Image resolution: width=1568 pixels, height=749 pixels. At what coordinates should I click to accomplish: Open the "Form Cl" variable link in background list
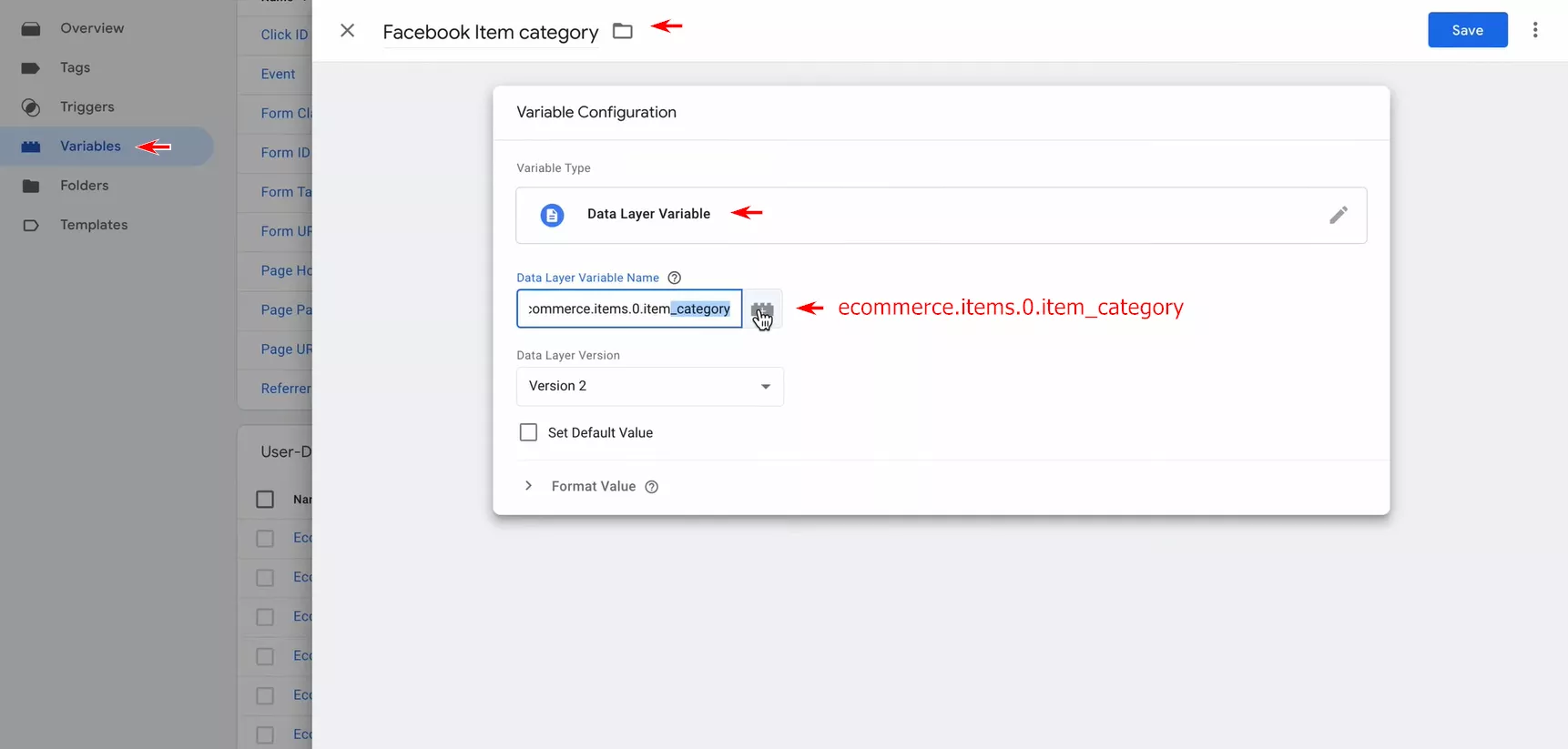tap(286, 113)
